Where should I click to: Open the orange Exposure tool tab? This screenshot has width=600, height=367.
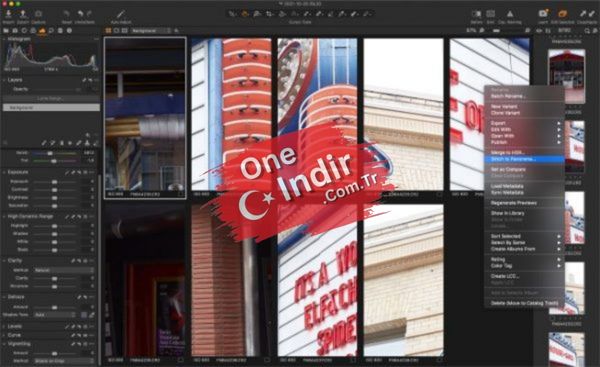[42, 31]
